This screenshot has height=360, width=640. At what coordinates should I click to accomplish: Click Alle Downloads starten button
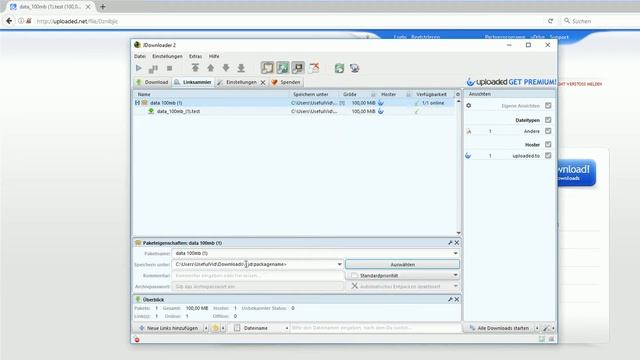(x=499, y=328)
